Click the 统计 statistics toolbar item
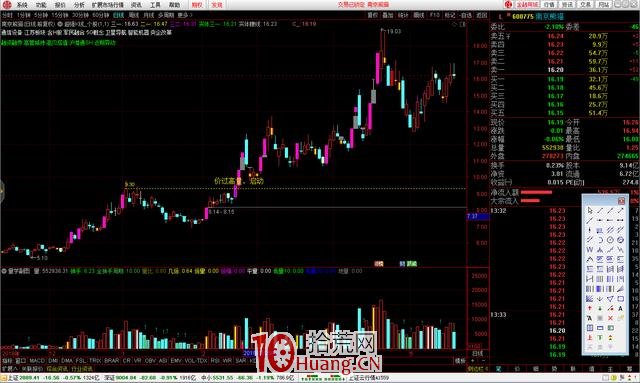640x383 pixels. click(x=403, y=15)
